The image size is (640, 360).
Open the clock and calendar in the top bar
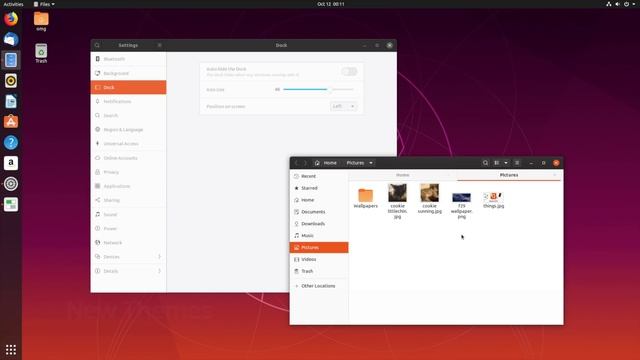coord(331,4)
